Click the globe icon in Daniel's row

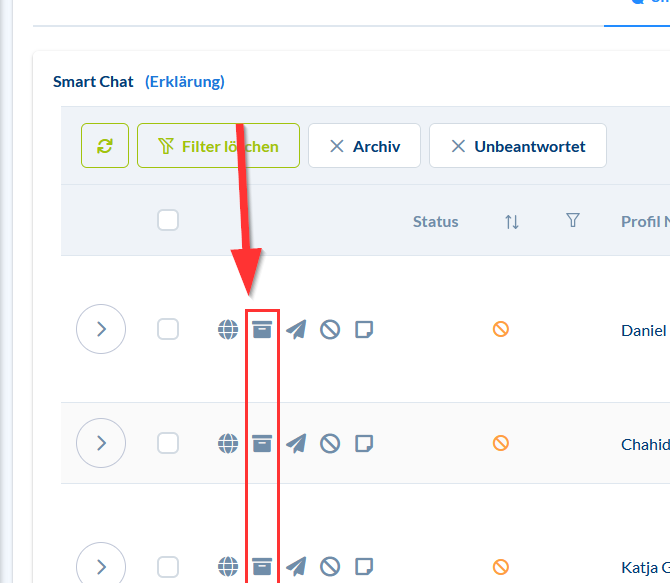point(228,329)
